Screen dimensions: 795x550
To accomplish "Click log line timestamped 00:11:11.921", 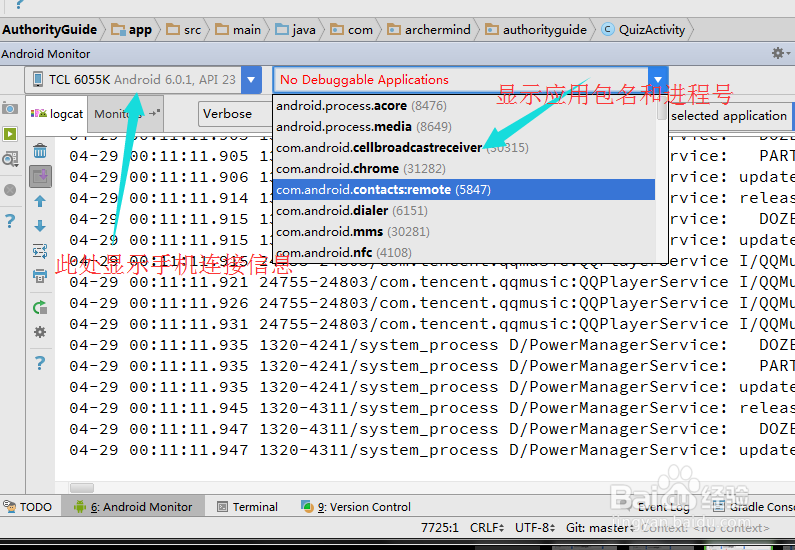I will [x=432, y=282].
